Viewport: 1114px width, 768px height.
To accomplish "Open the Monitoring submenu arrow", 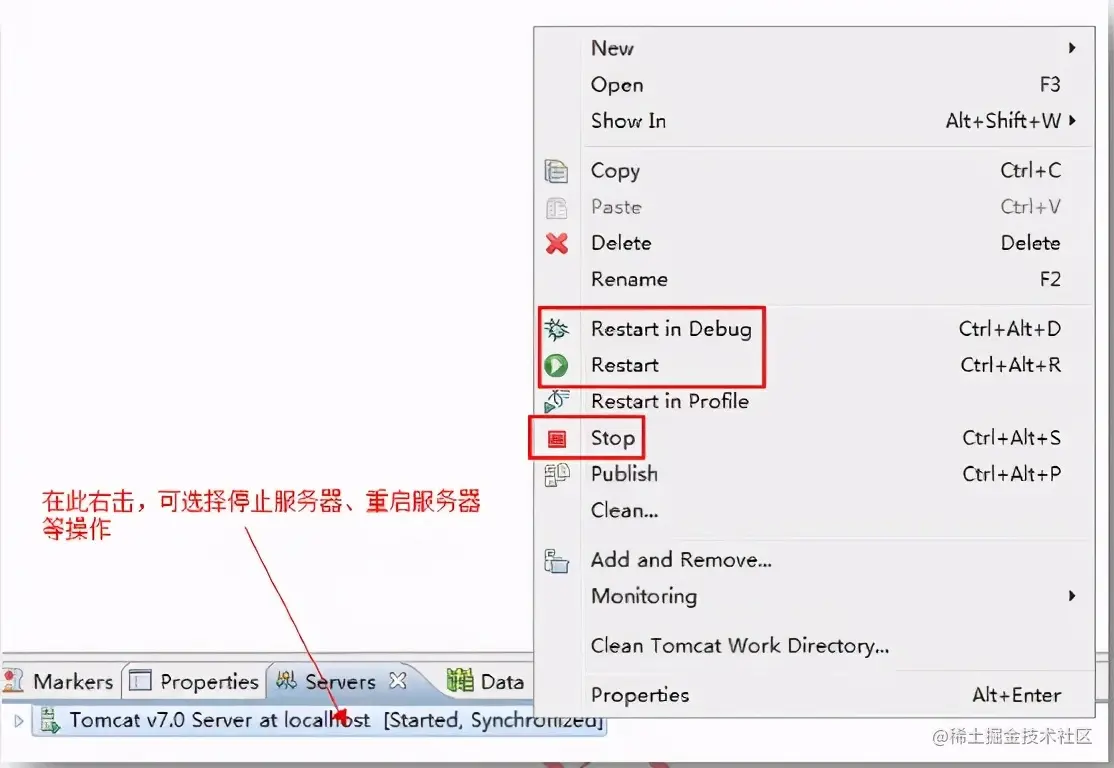I will [x=1072, y=595].
